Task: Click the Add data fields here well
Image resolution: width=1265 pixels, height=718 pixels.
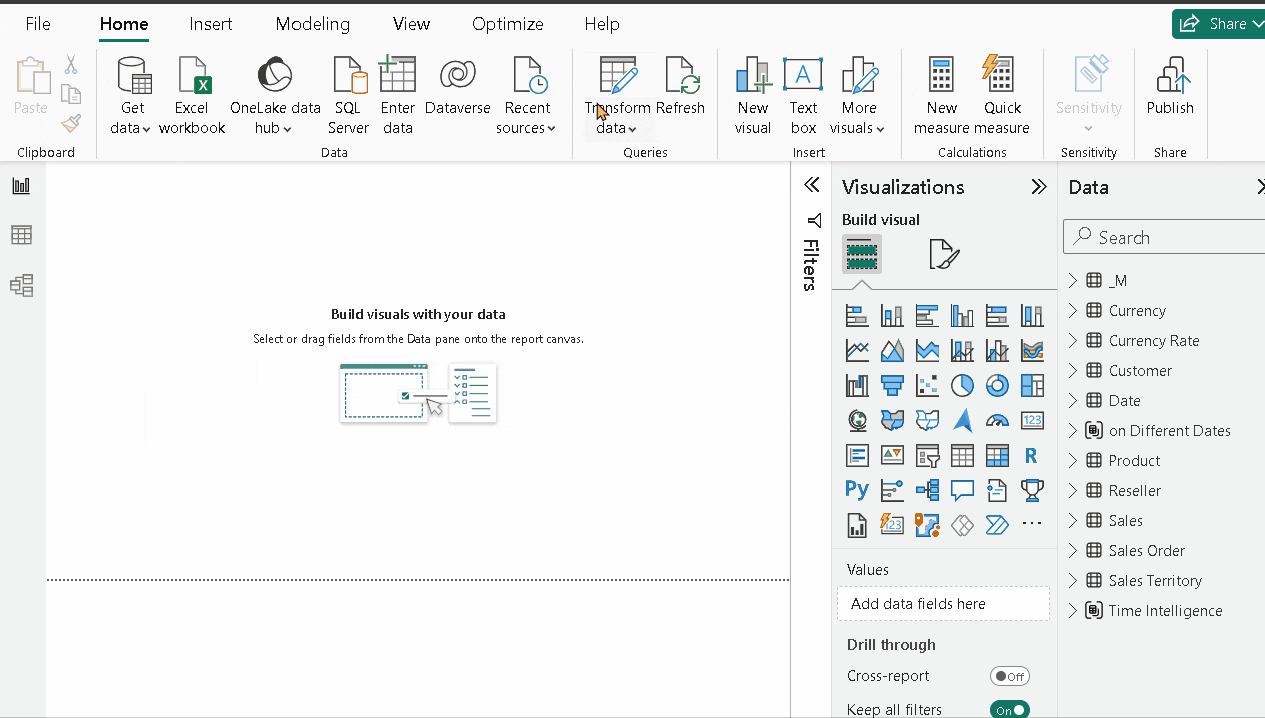Action: [x=943, y=604]
